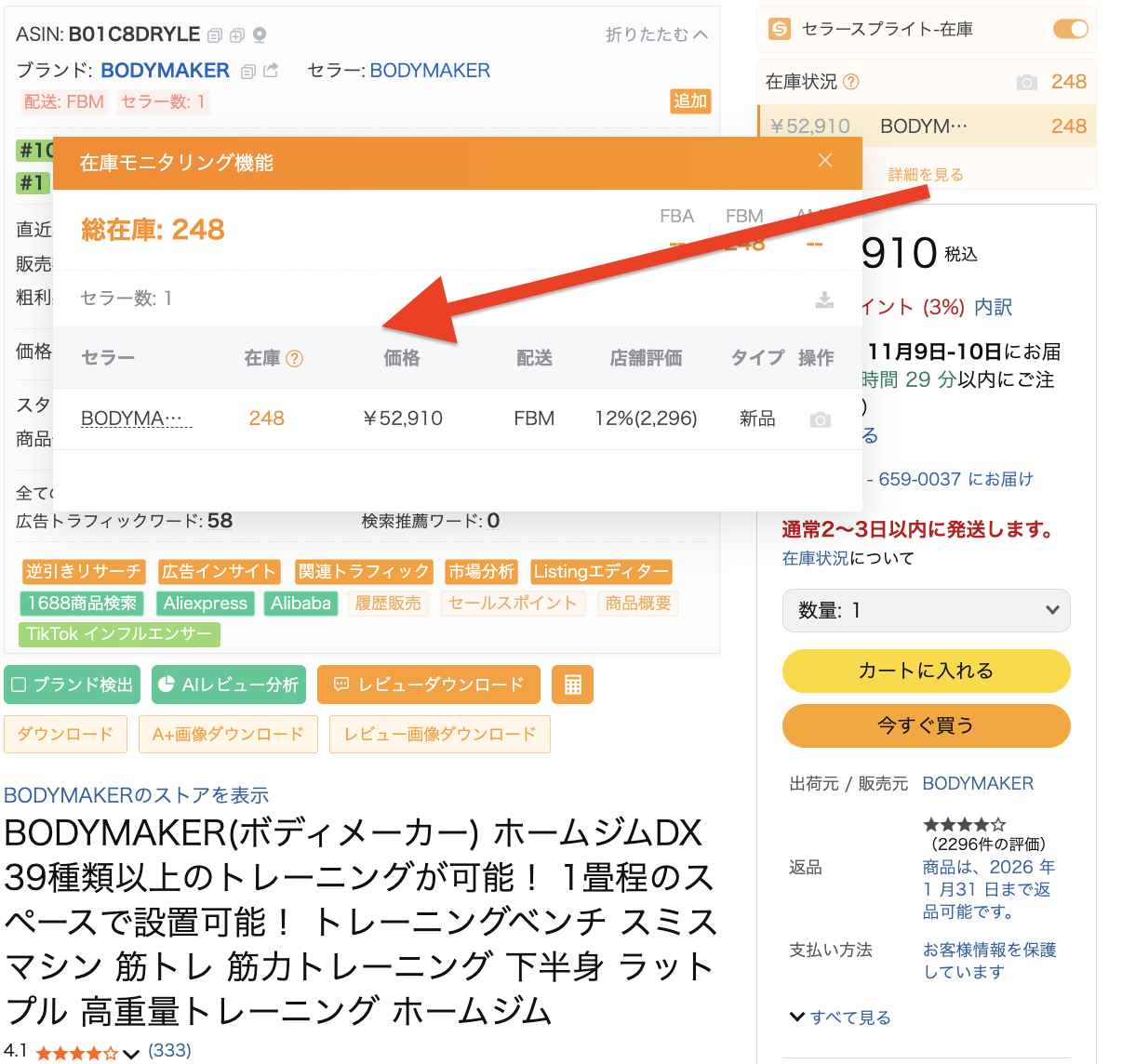Image resolution: width=1122 pixels, height=1064 pixels.
Task: Click the 今すぐ買う button
Action: point(926,725)
